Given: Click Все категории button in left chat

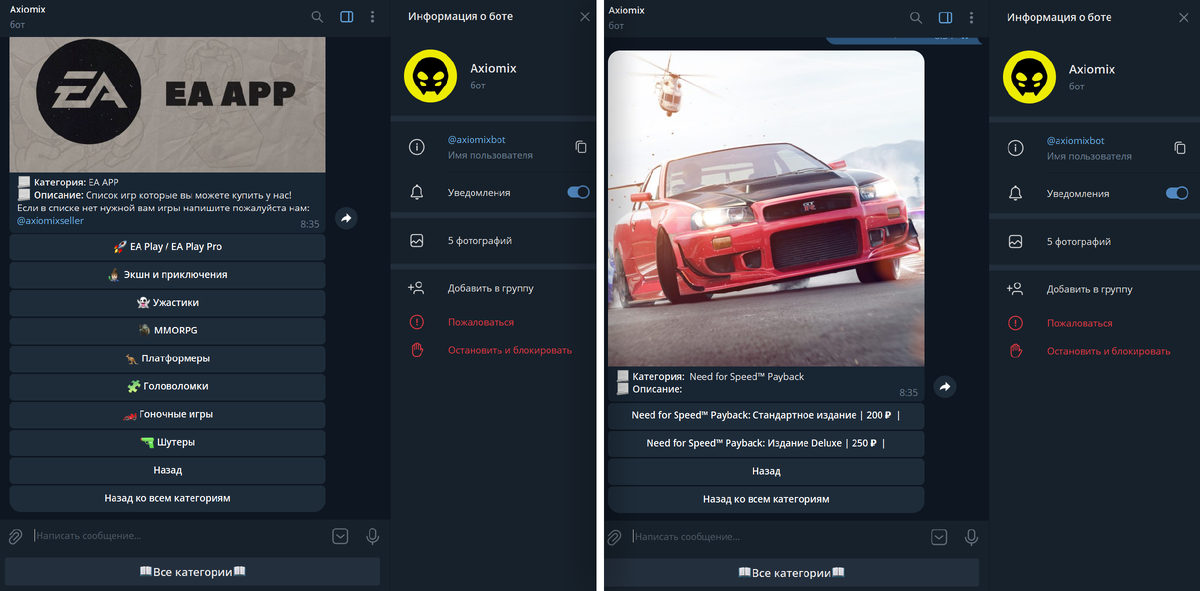Looking at the screenshot, I should (192, 572).
